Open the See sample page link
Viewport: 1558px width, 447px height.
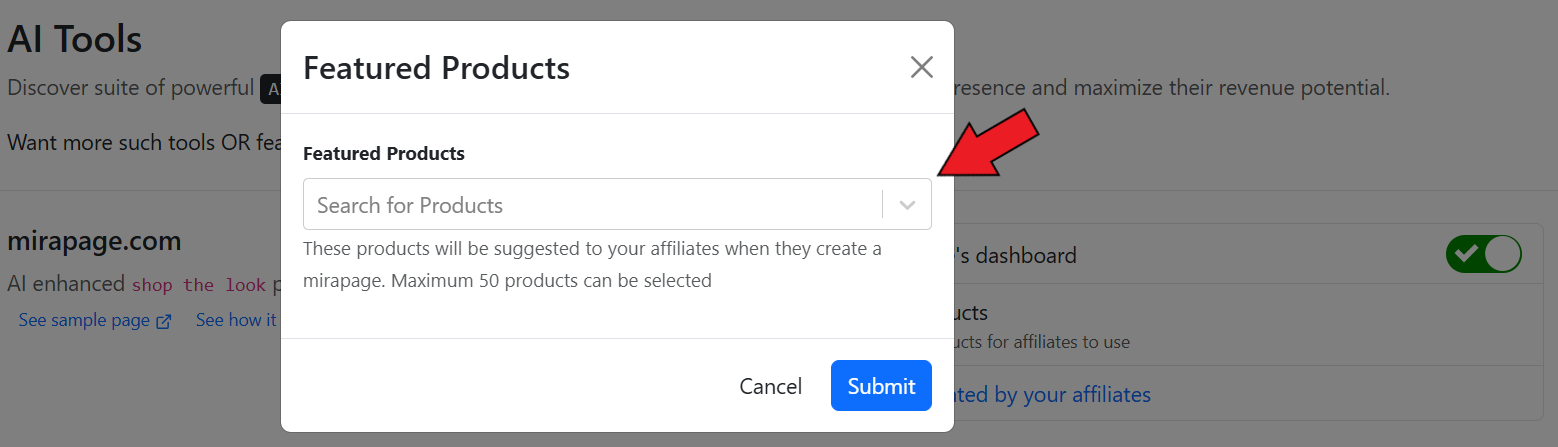pos(83,320)
